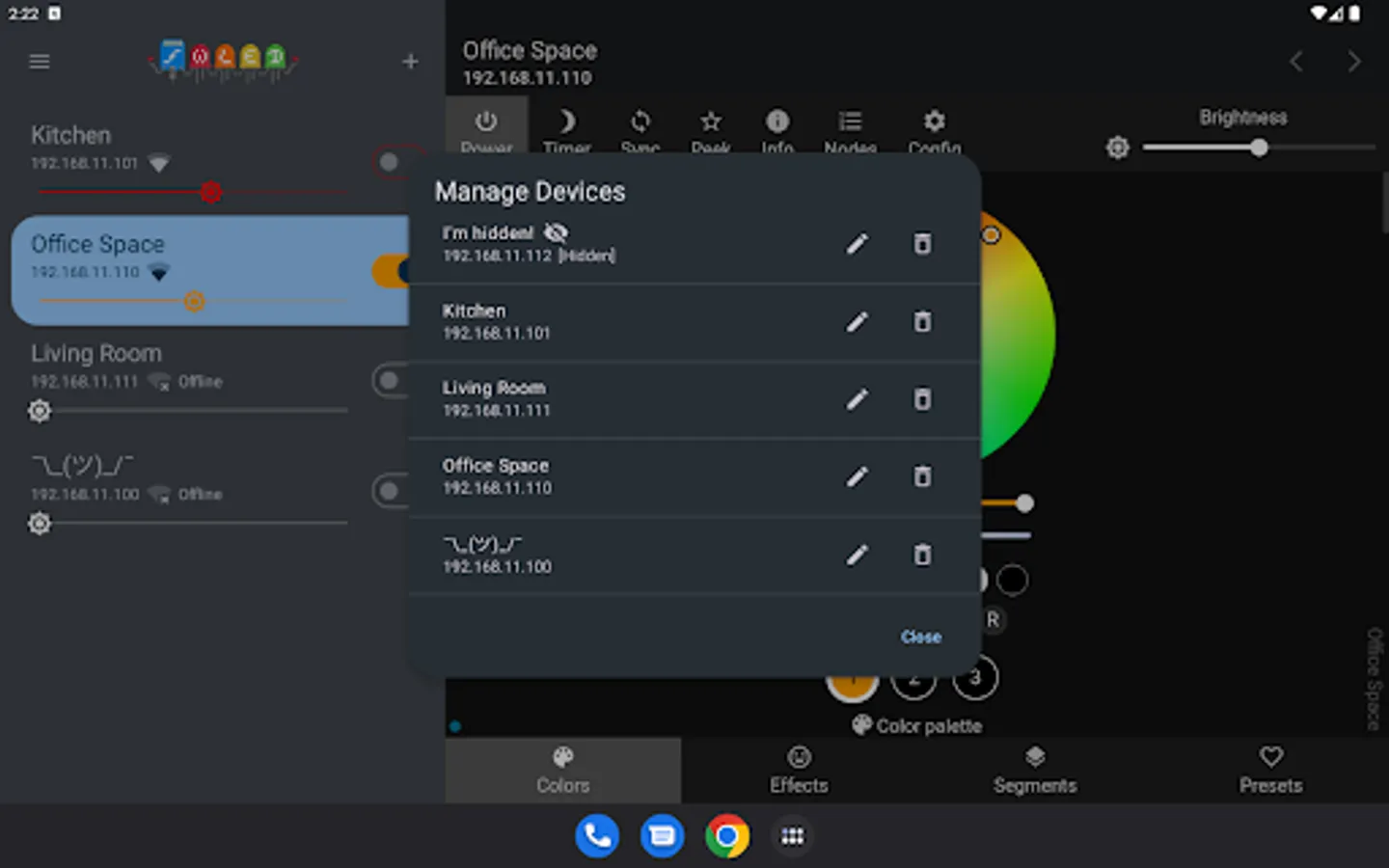Go to next device arrow
The width and height of the screenshot is (1389, 868).
pos(1354,62)
